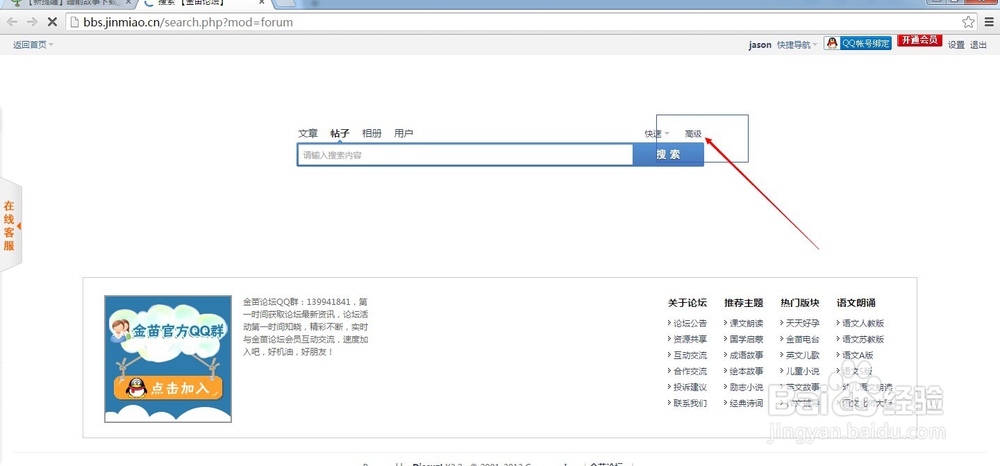Screen dimensions: 1000x466
Task: Open the 语文A版 link
Action: coord(858,355)
